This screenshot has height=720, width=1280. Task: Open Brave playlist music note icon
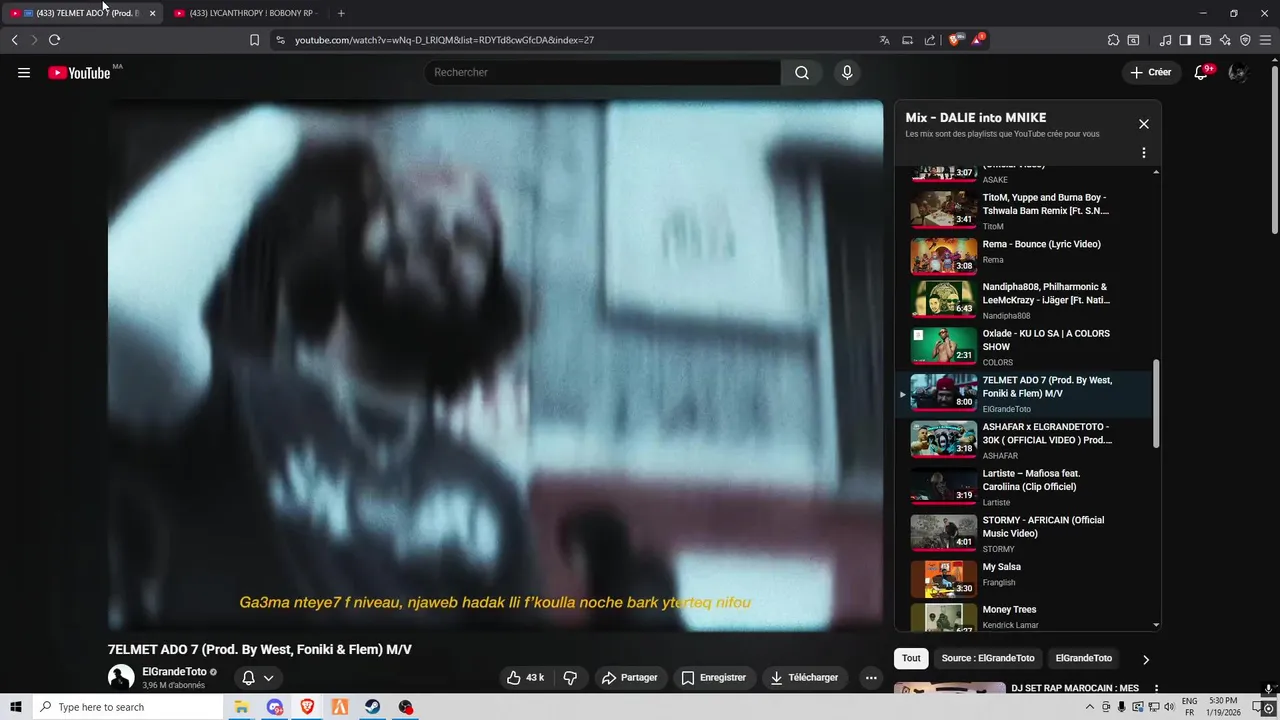1165,40
